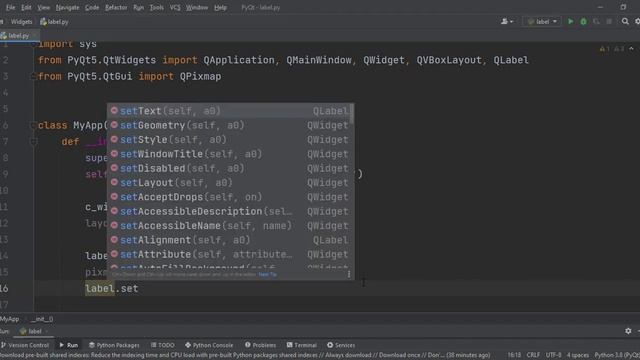
Task: Open the completion popup options kebab menu
Action: (x=349, y=274)
